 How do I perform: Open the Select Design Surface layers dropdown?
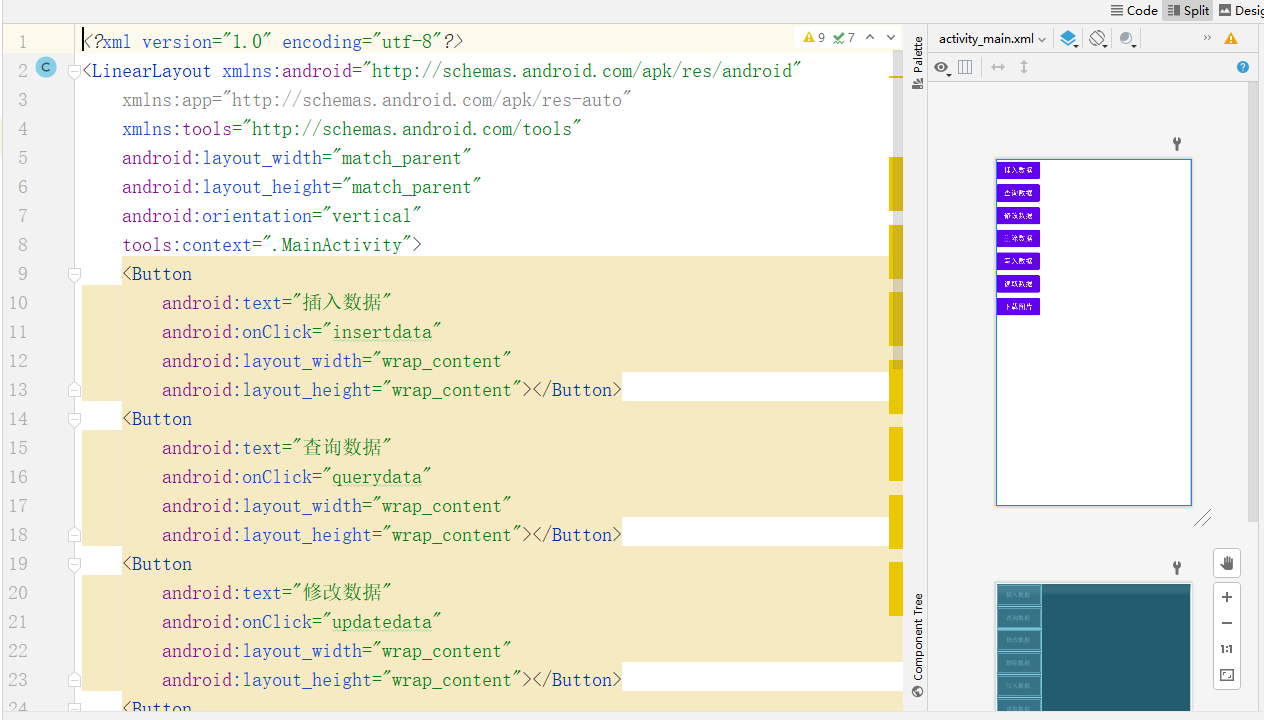pyautogui.click(x=1069, y=39)
